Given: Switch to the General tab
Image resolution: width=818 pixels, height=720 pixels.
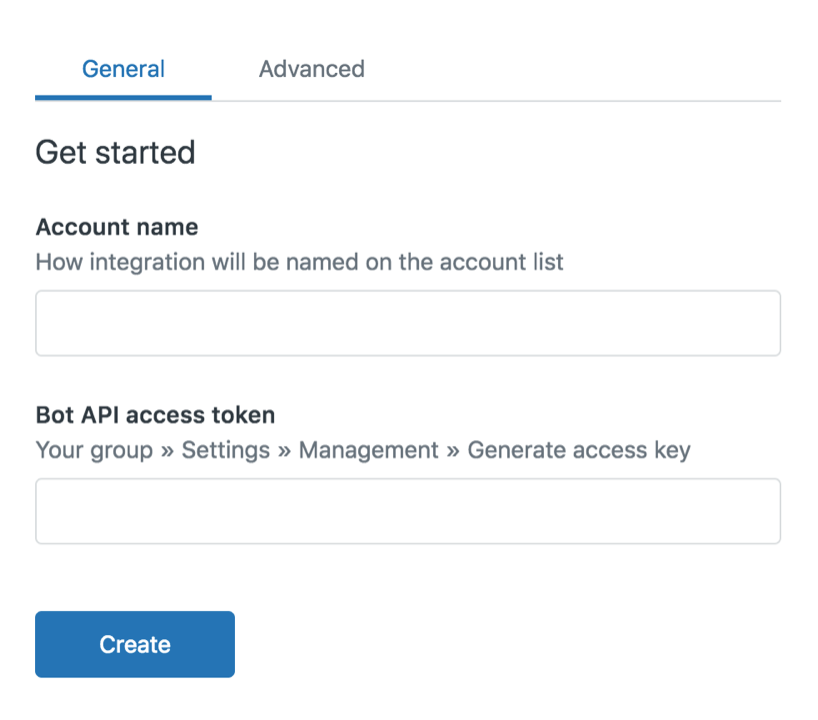Looking at the screenshot, I should click(x=123, y=69).
